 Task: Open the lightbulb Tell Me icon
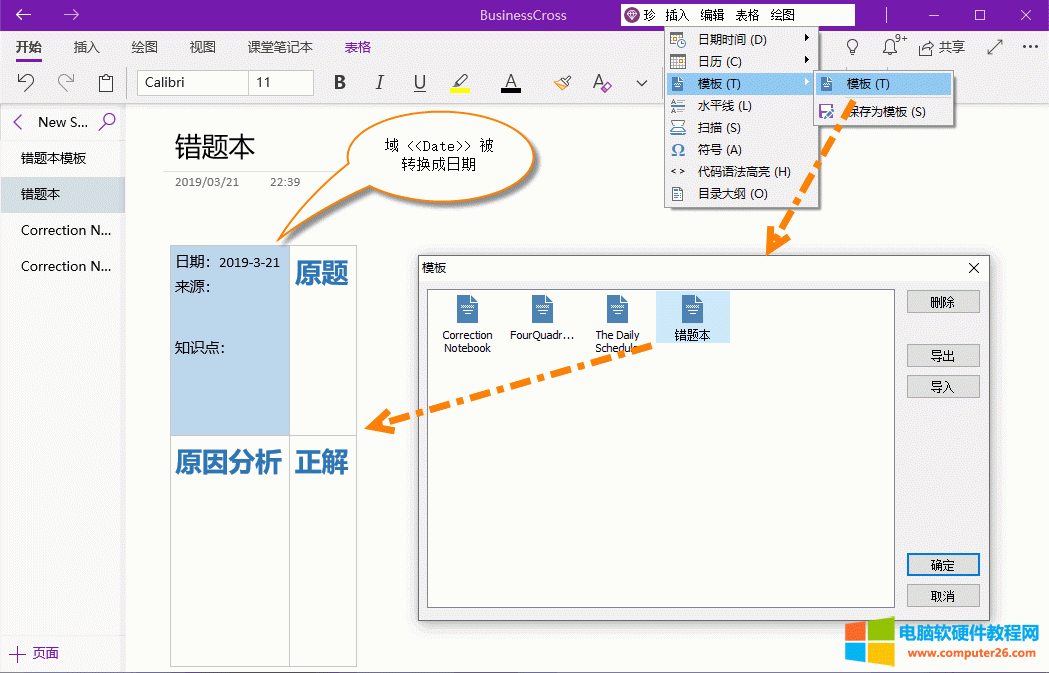[x=852, y=47]
